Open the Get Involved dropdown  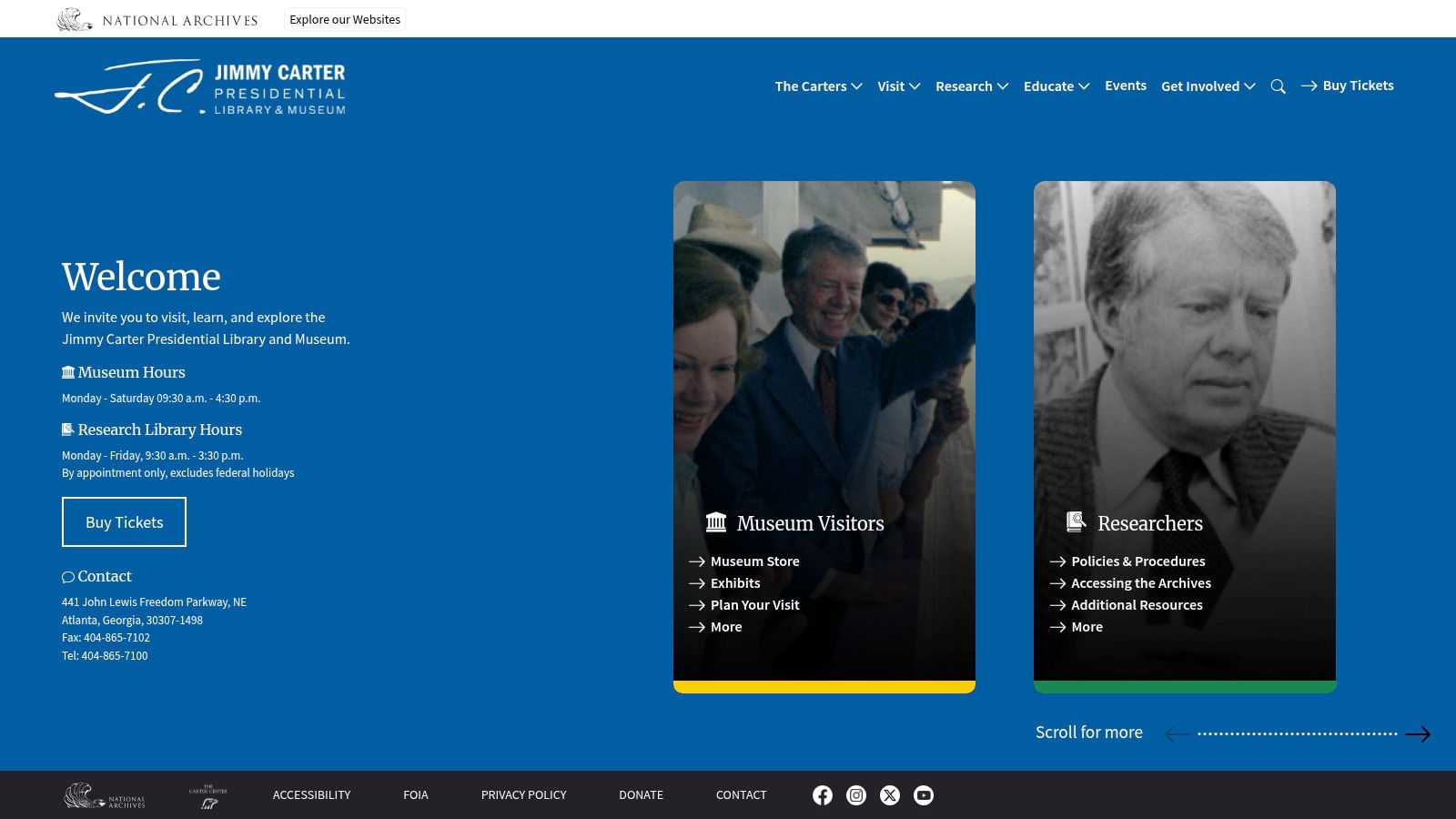coord(1208,86)
